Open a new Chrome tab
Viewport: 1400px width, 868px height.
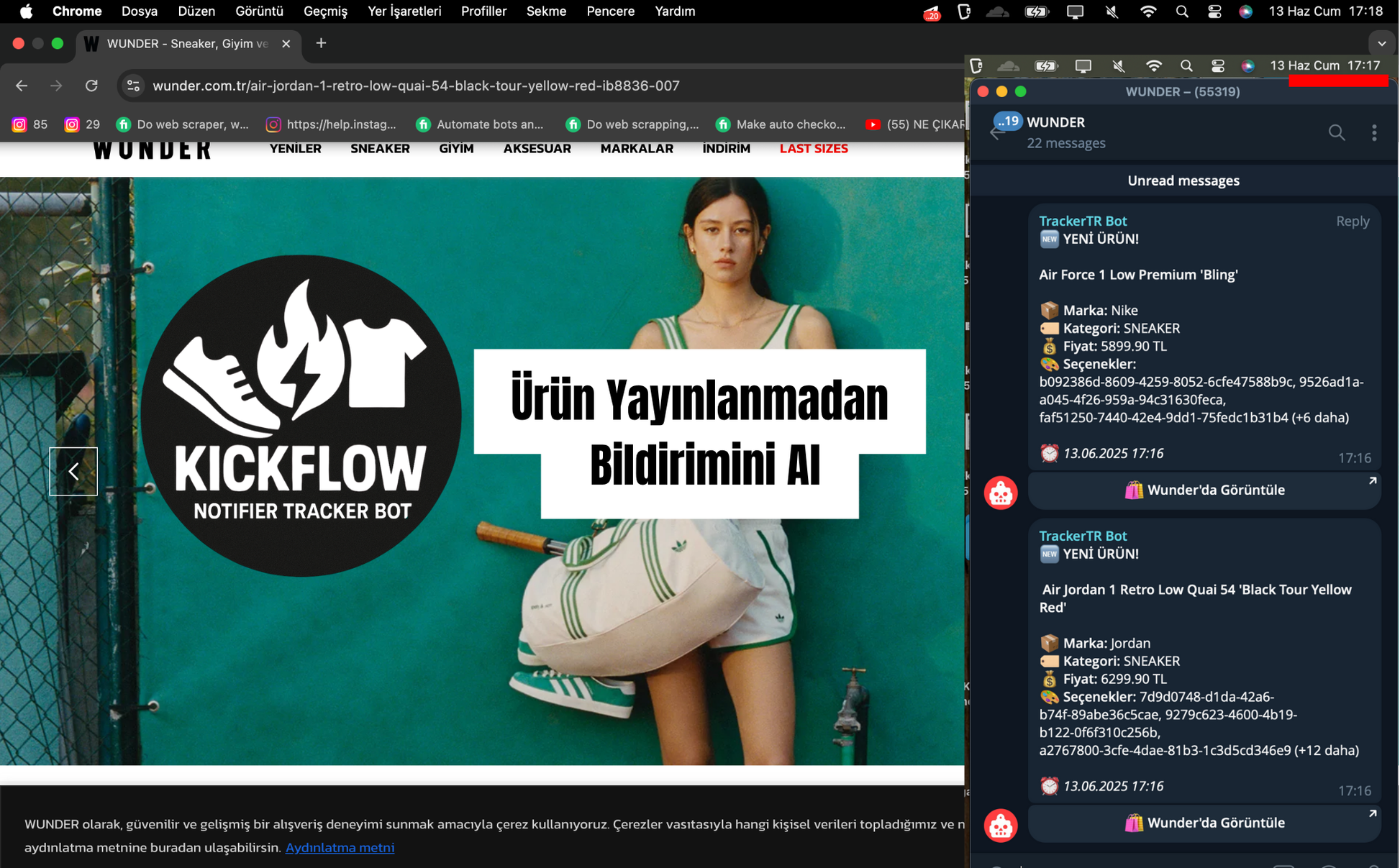coord(321,43)
